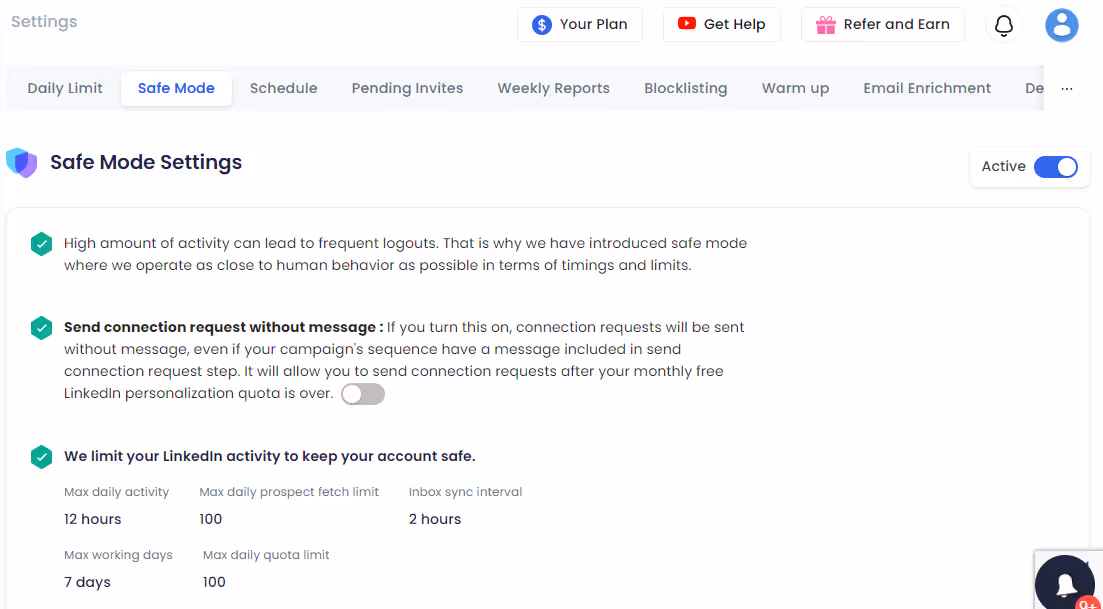The width and height of the screenshot is (1103, 609).
Task: Click the YouTube icon beside Get Help
Action: point(685,25)
